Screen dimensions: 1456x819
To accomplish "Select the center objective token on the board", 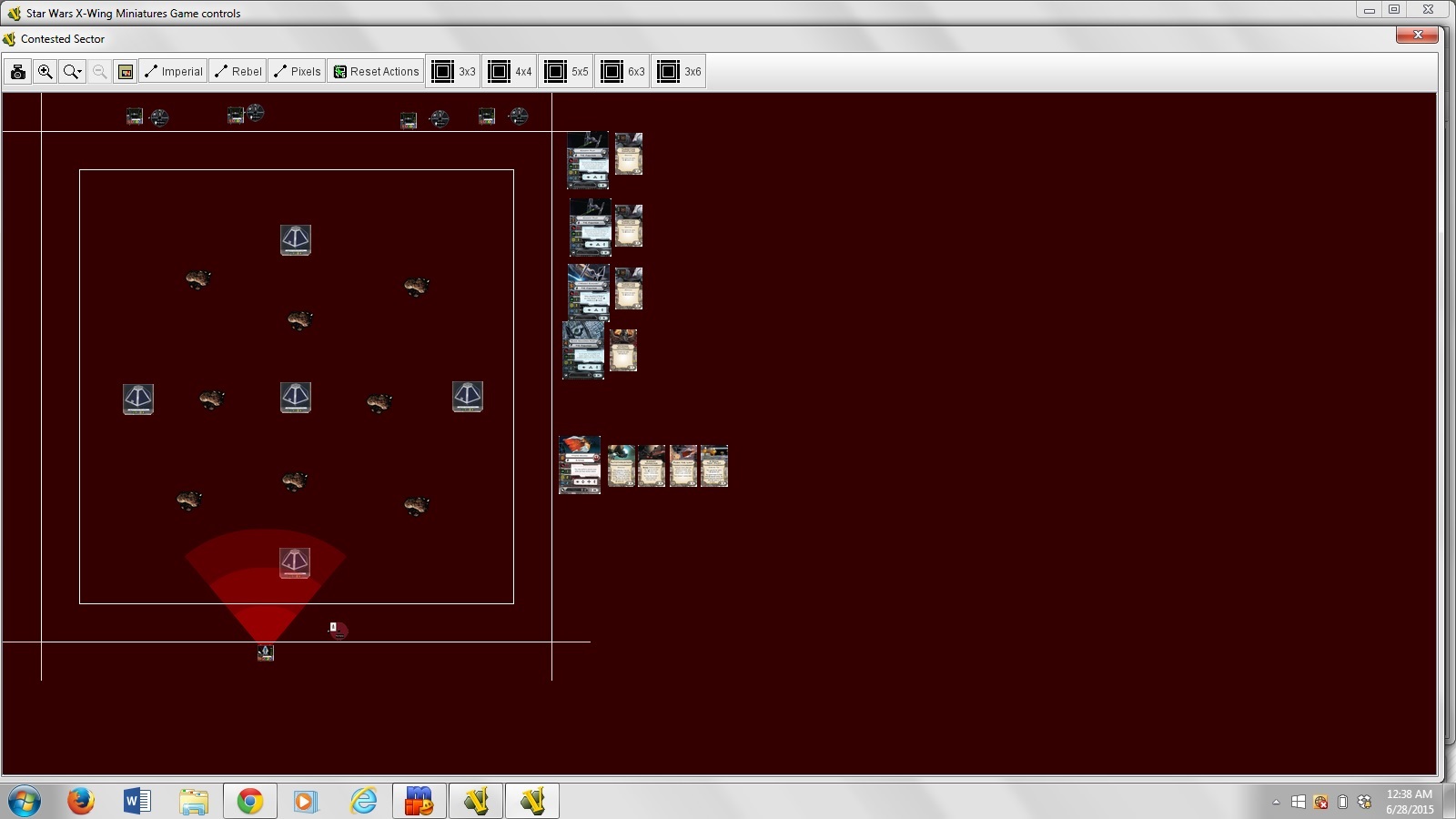I will click(x=296, y=398).
